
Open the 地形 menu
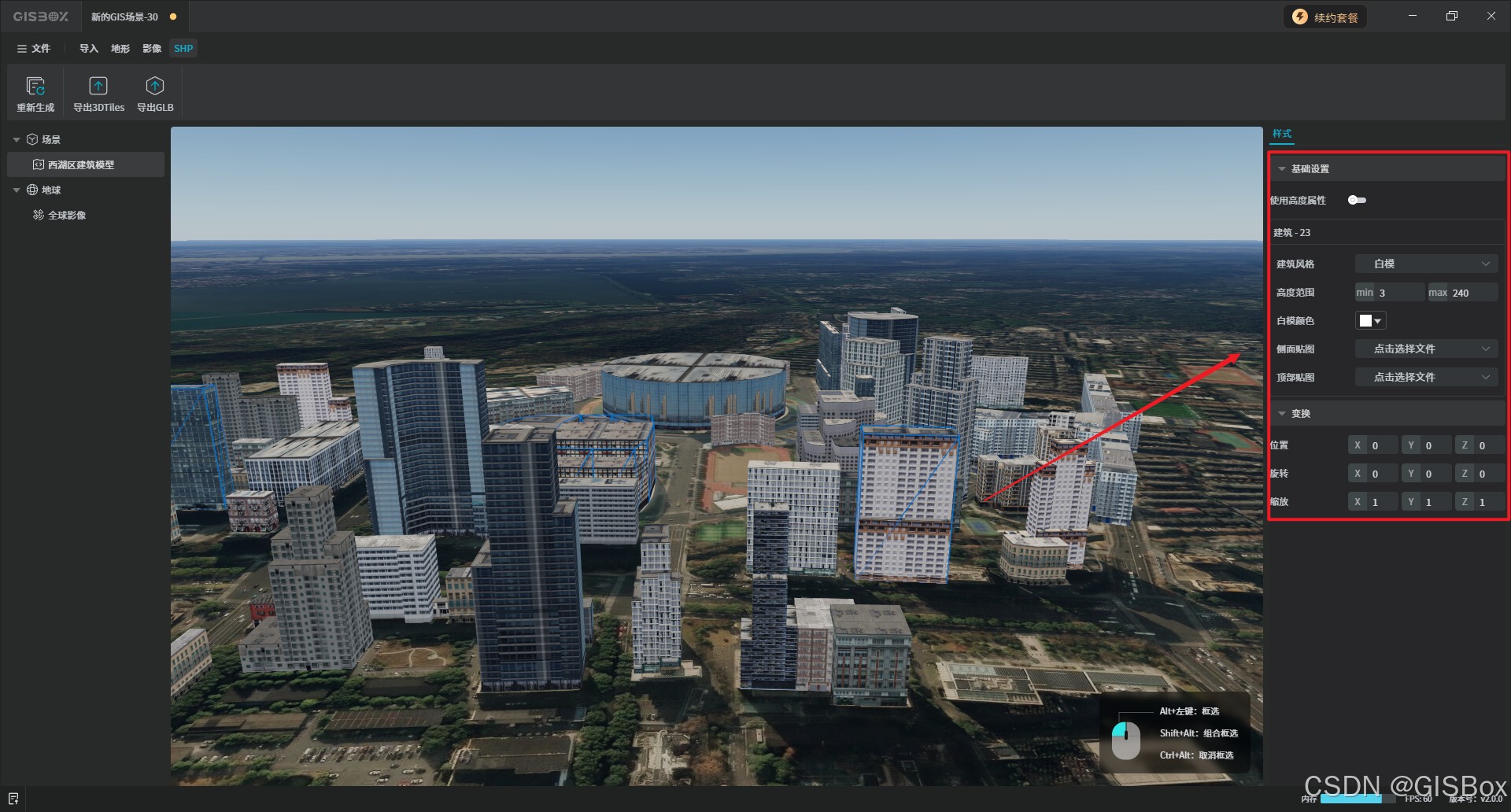tap(120, 49)
